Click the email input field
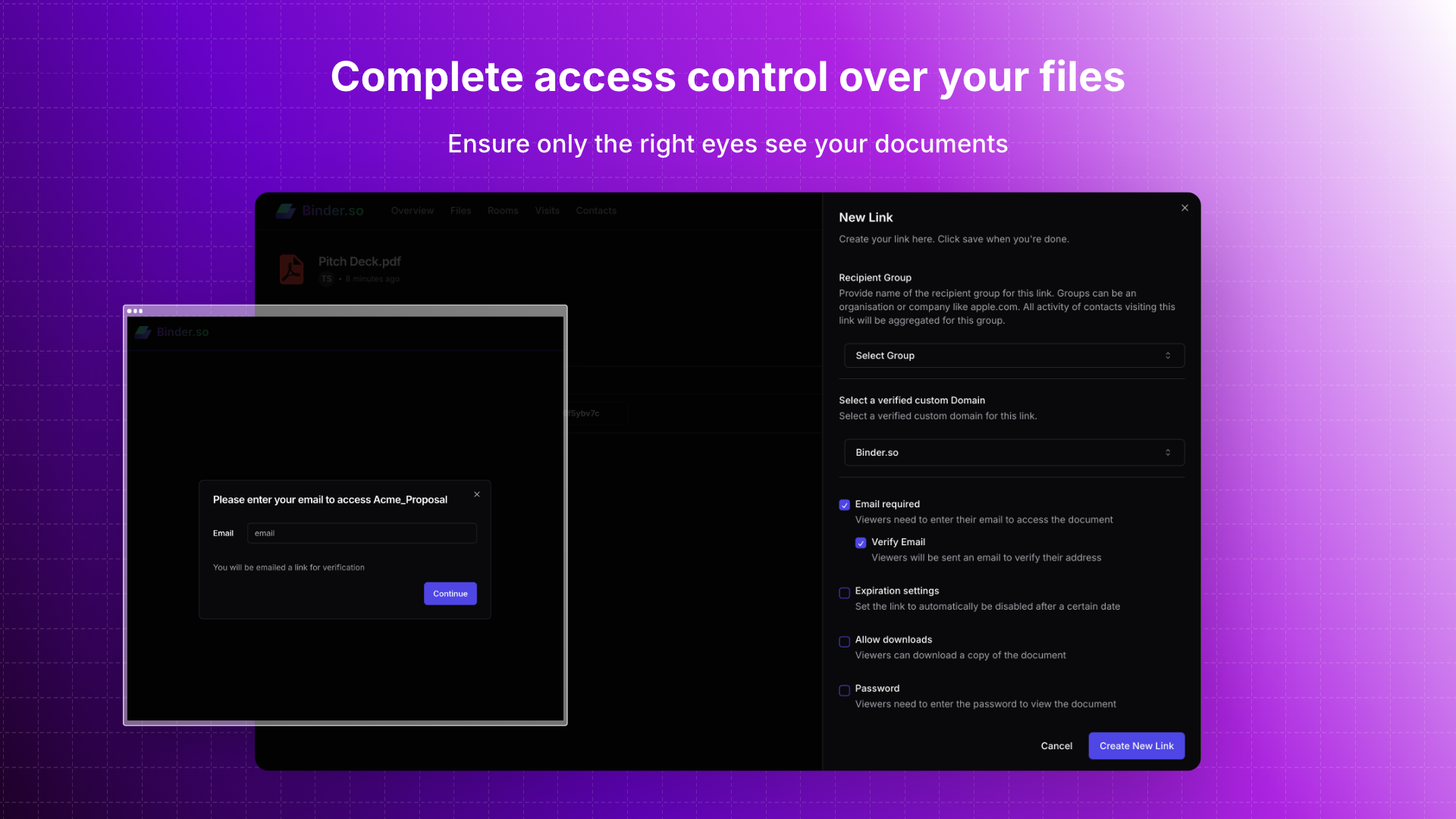Image resolution: width=1456 pixels, height=819 pixels. [x=362, y=532]
